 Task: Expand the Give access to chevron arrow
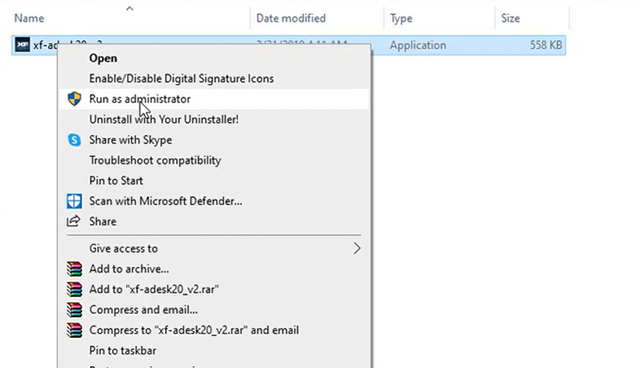tap(357, 248)
